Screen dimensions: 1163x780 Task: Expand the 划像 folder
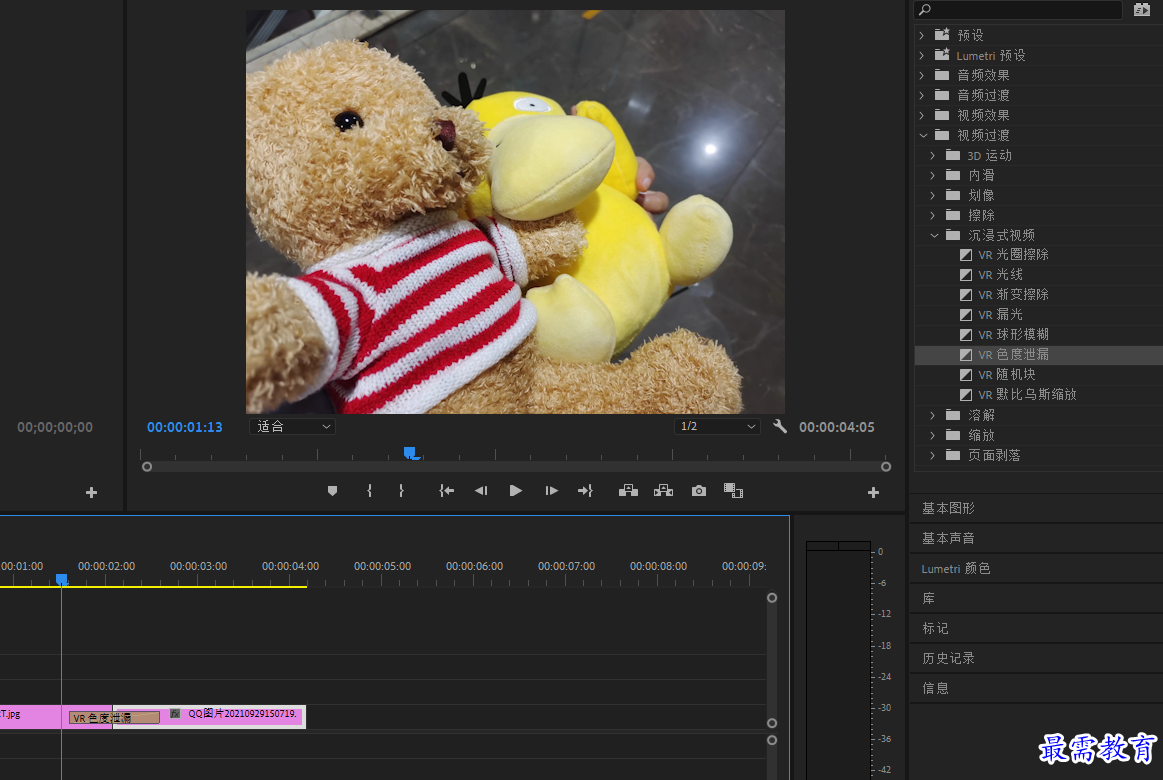click(933, 195)
